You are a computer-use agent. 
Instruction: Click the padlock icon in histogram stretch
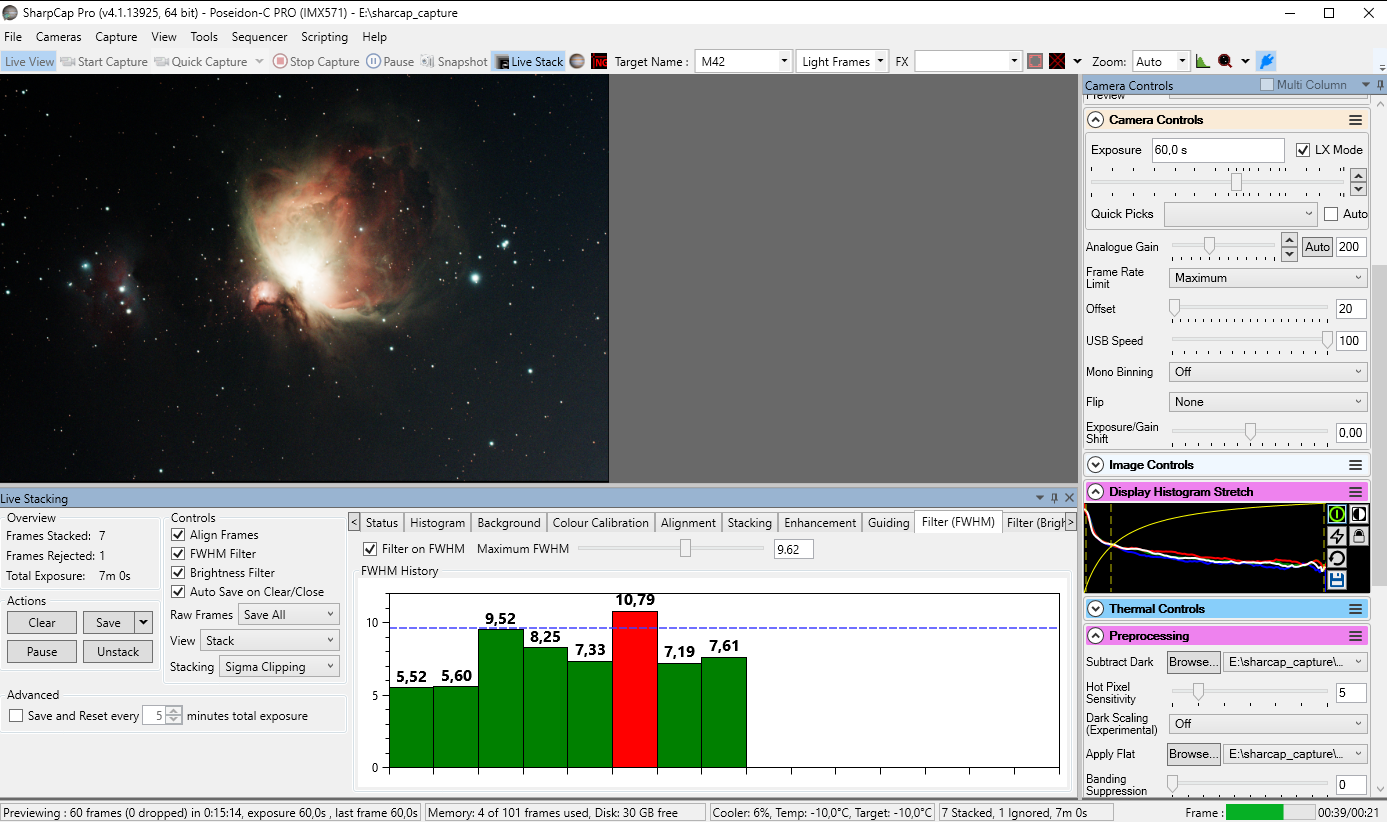click(x=1359, y=536)
